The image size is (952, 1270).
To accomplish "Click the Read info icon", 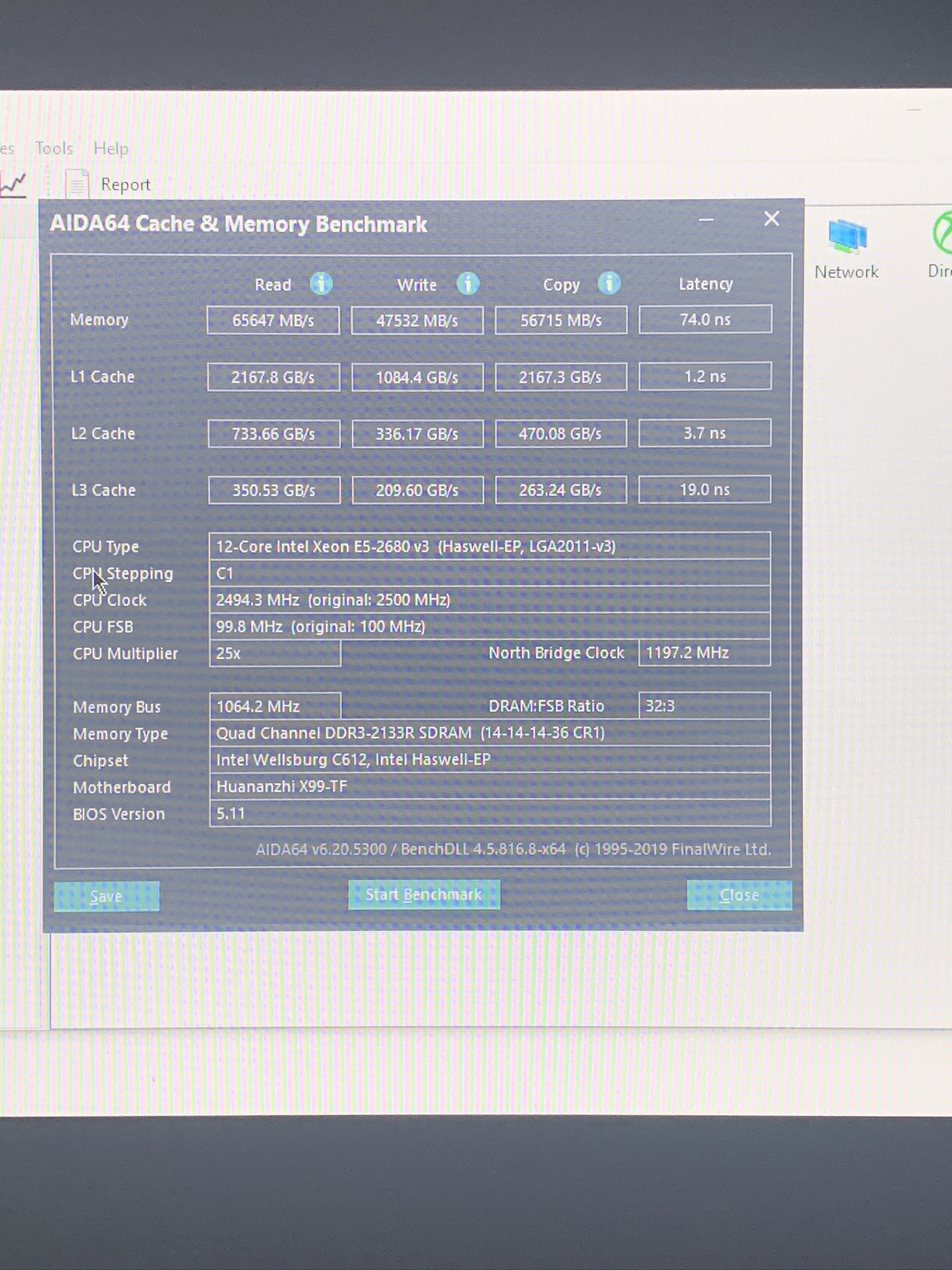I will [321, 284].
